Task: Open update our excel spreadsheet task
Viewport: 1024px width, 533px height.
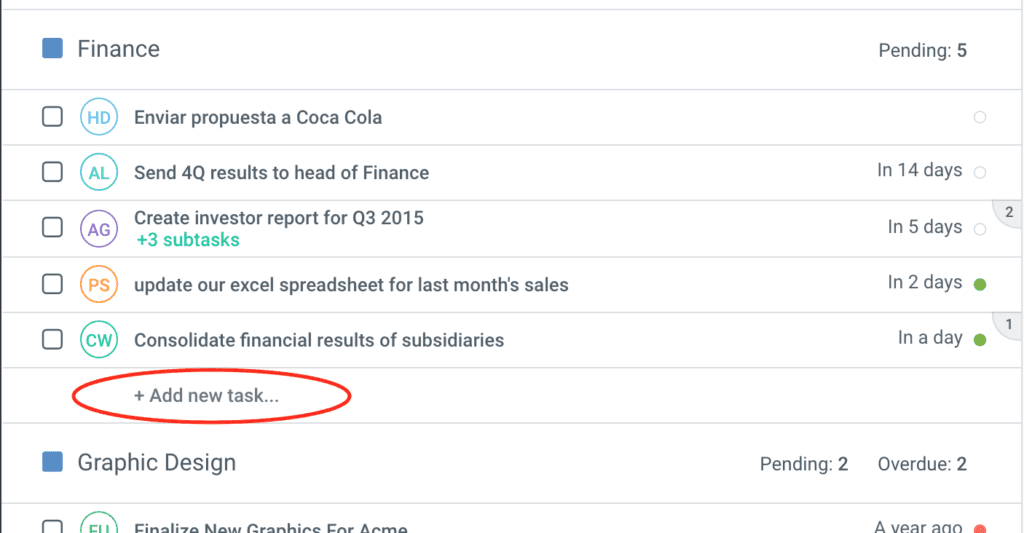Action: pos(351,285)
